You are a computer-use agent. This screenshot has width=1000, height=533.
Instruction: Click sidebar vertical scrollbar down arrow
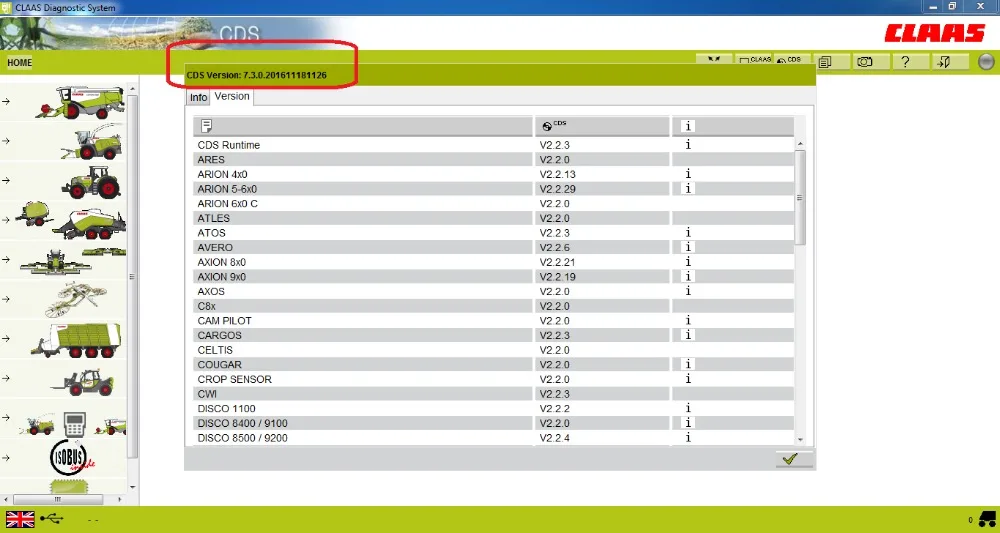pyautogui.click(x=133, y=488)
